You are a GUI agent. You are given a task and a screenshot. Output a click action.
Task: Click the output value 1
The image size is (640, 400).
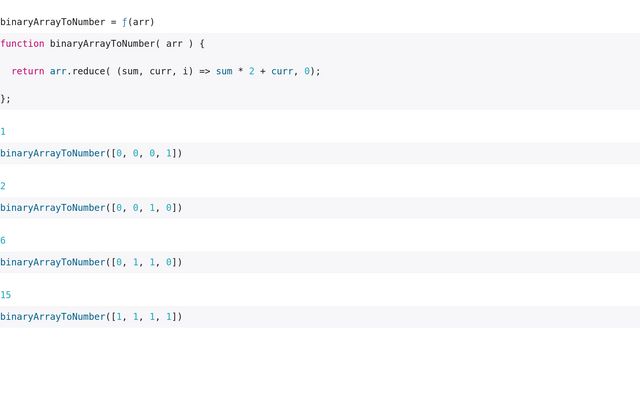3,131
